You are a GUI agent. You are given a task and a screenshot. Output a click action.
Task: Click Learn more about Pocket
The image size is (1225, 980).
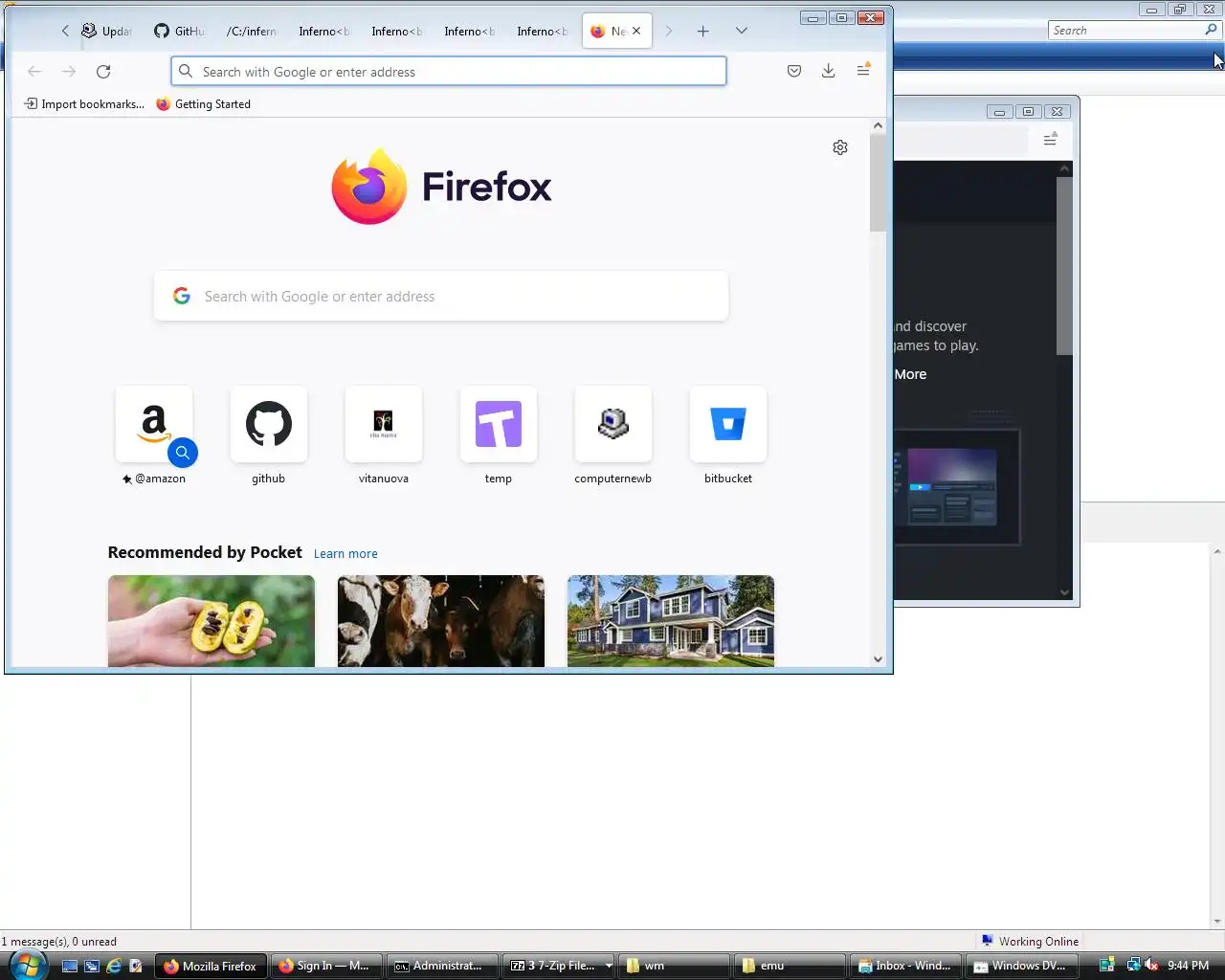coord(345,553)
